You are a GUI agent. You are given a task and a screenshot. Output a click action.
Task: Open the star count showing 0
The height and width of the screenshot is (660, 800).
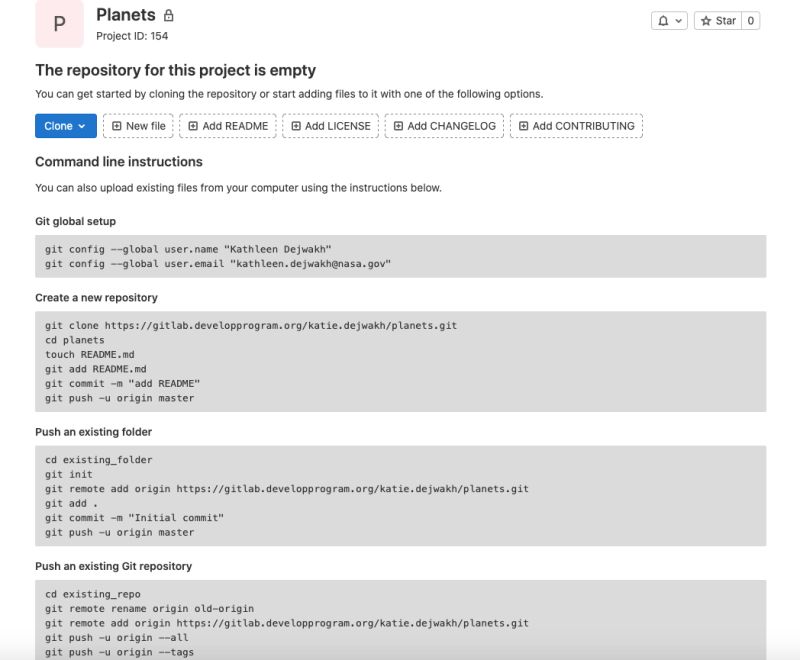pyautogui.click(x=751, y=21)
